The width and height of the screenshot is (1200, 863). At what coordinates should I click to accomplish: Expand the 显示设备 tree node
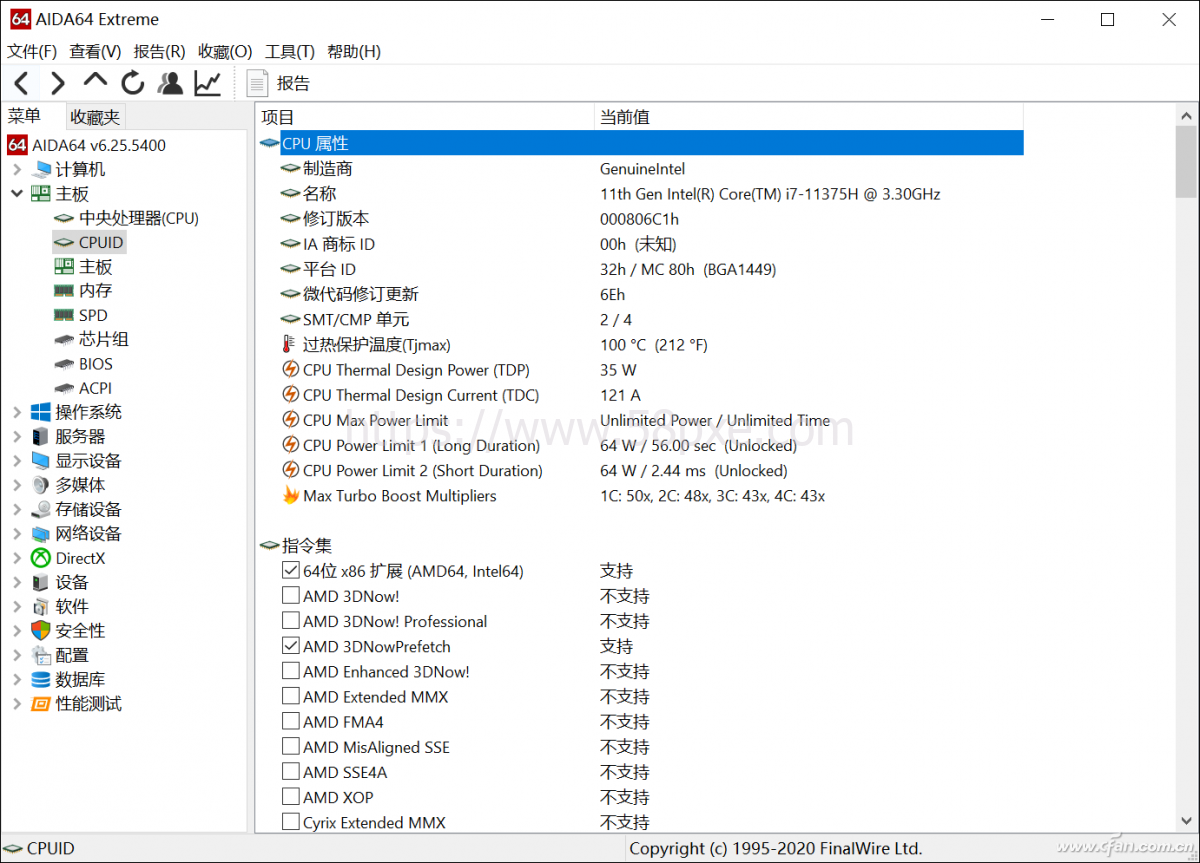click(17, 461)
